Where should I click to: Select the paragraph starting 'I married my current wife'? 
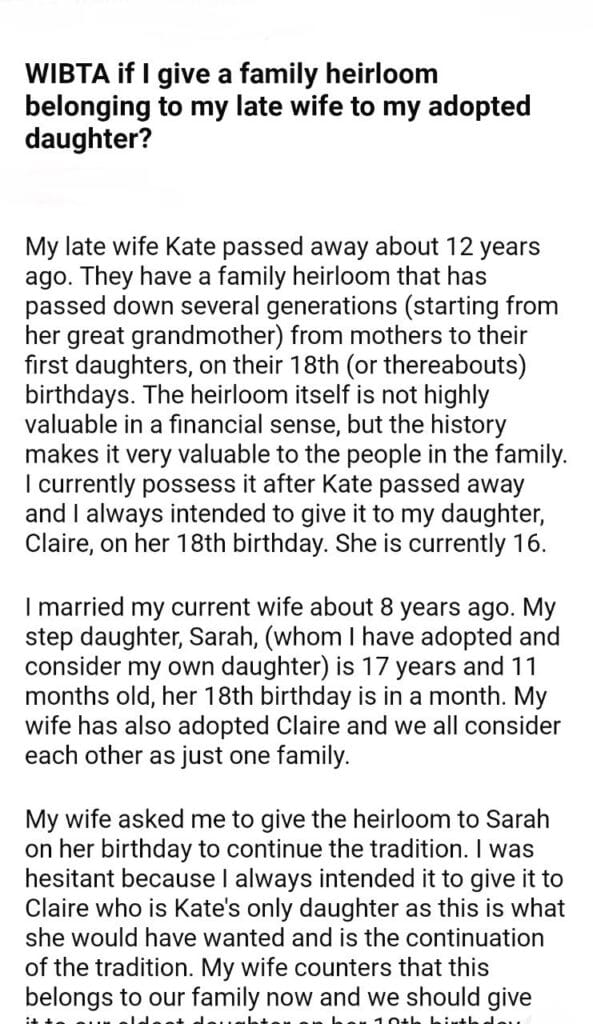293,680
